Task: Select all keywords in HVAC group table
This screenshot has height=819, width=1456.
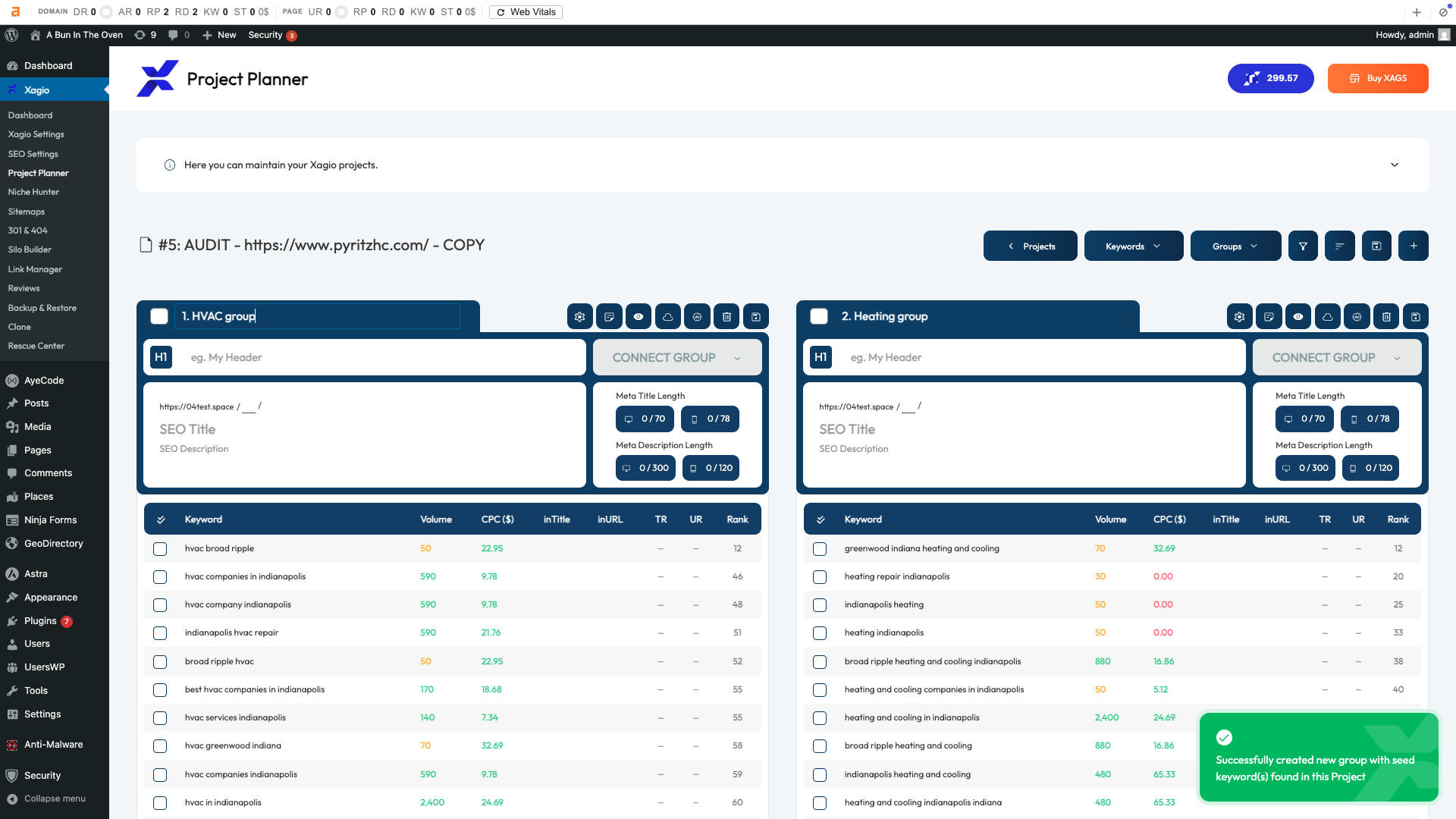Action: [x=161, y=519]
